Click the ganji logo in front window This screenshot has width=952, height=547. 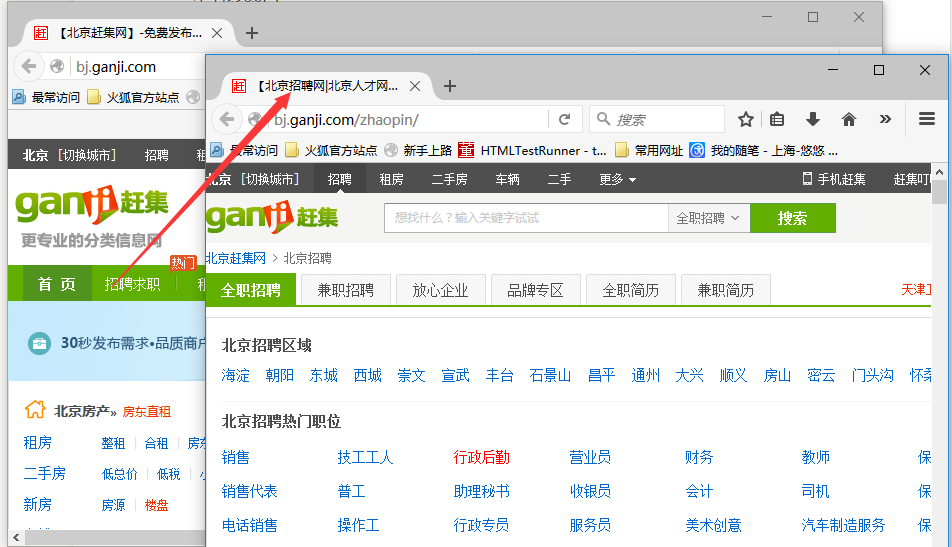click(272, 216)
